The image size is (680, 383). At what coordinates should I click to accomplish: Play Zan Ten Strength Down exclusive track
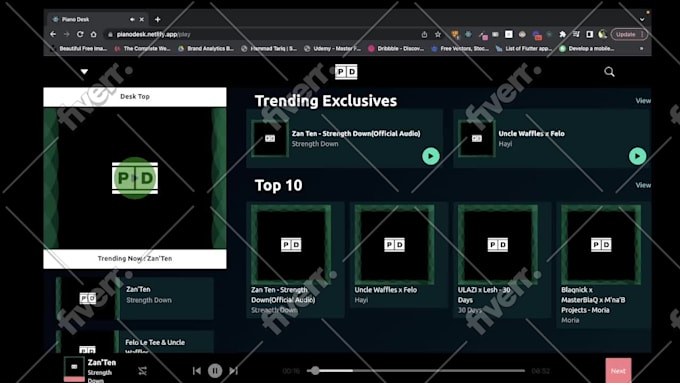431,156
